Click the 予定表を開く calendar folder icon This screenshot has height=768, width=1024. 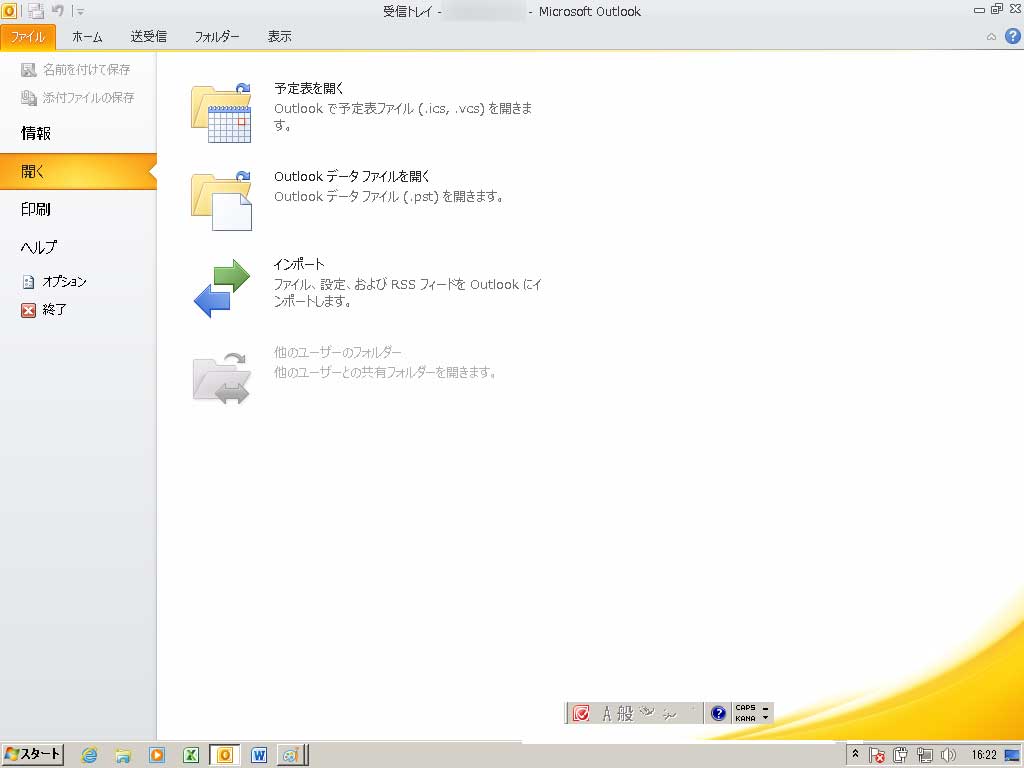(x=220, y=113)
